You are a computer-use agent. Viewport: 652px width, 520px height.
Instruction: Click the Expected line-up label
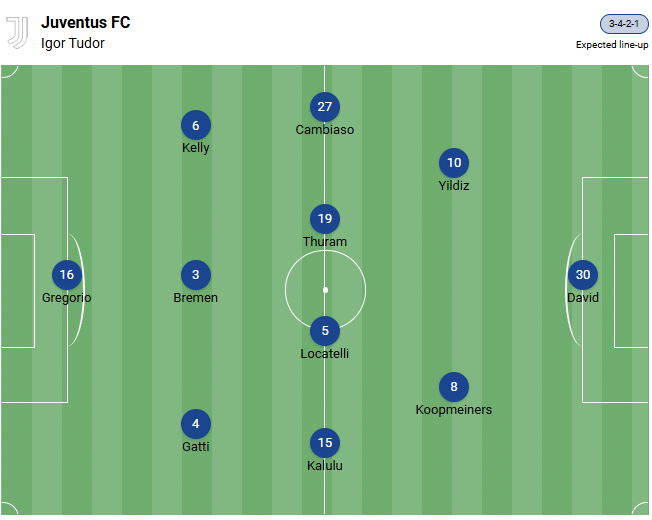tap(611, 45)
